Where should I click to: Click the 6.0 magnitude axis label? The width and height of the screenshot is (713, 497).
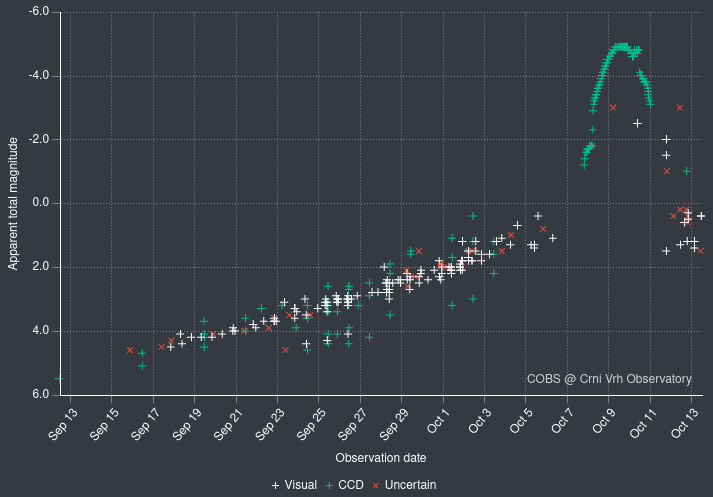coord(40,394)
